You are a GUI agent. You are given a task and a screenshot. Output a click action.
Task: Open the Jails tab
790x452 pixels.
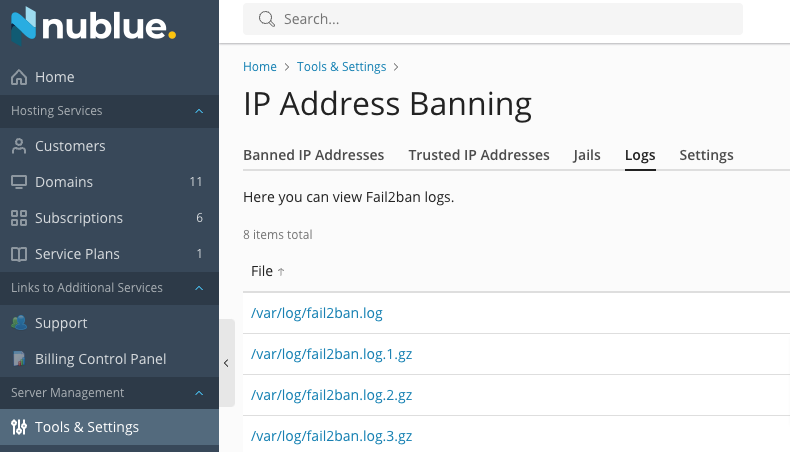click(587, 155)
